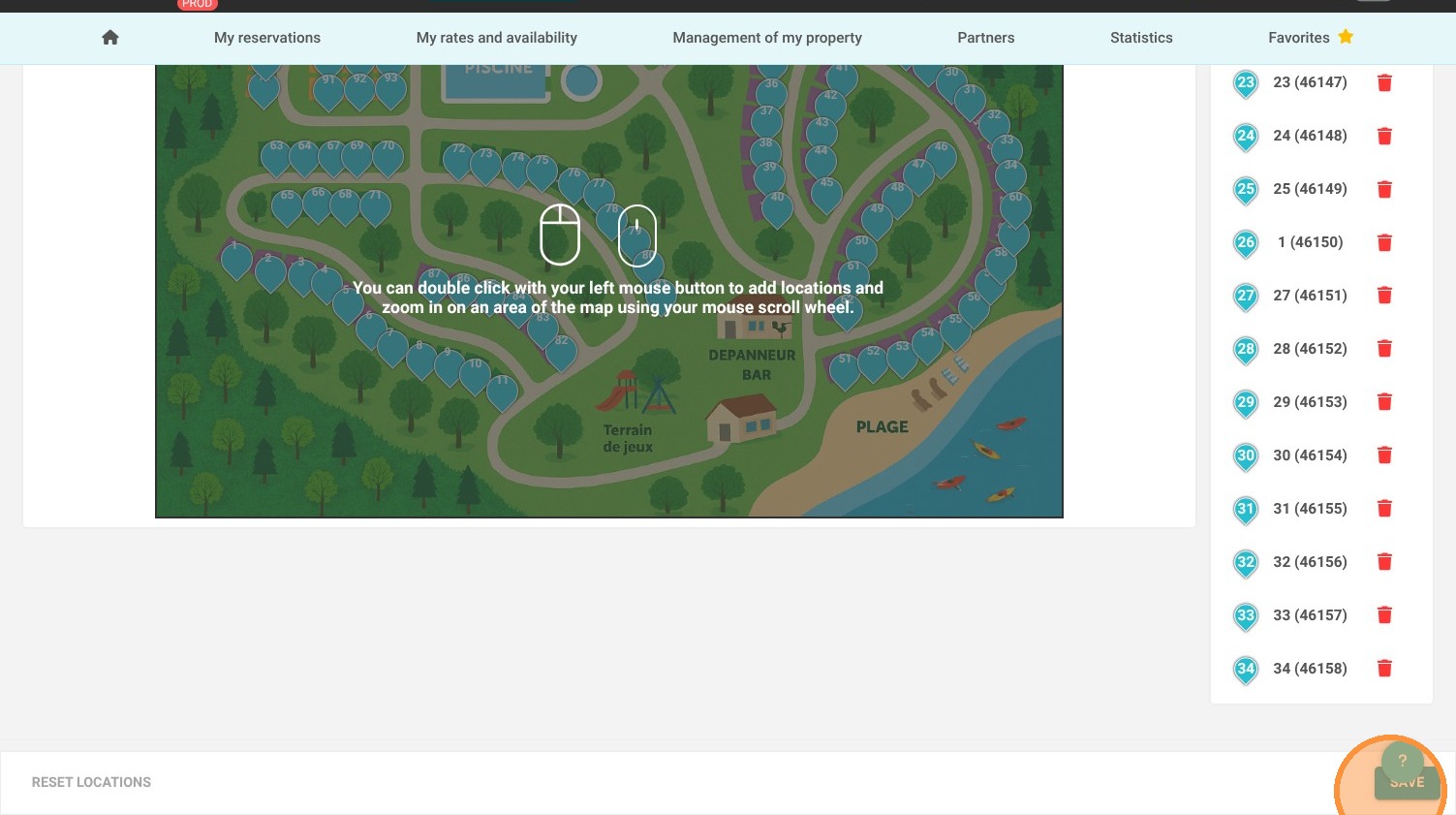
Task: Click the RESET LOCATIONS button
Action: pyautogui.click(x=91, y=782)
